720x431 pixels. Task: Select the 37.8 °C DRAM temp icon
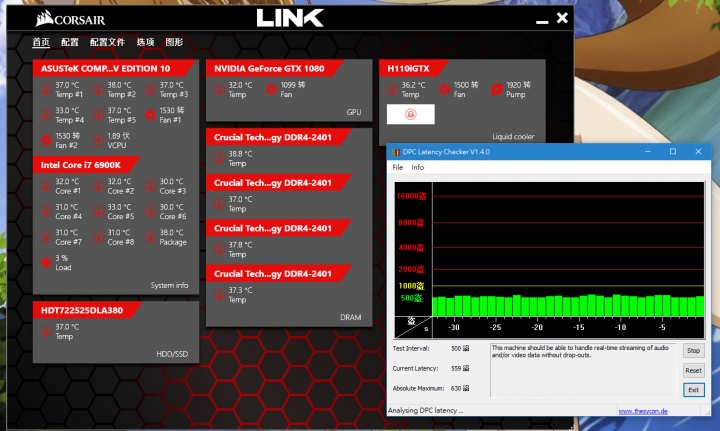[x=219, y=249]
